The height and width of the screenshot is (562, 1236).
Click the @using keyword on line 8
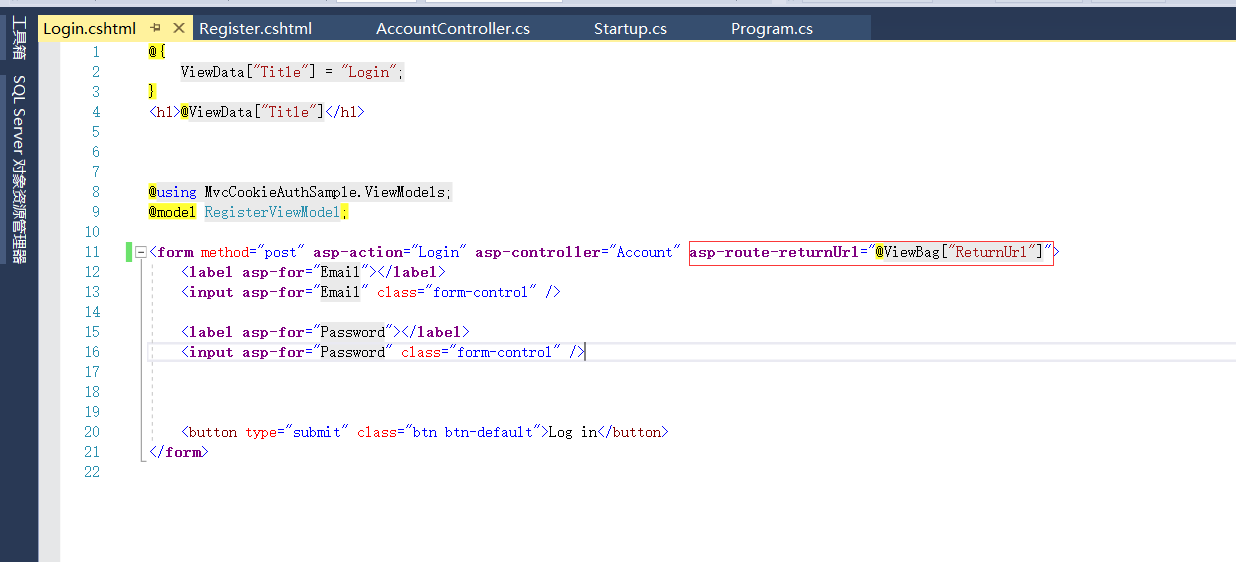(173, 192)
